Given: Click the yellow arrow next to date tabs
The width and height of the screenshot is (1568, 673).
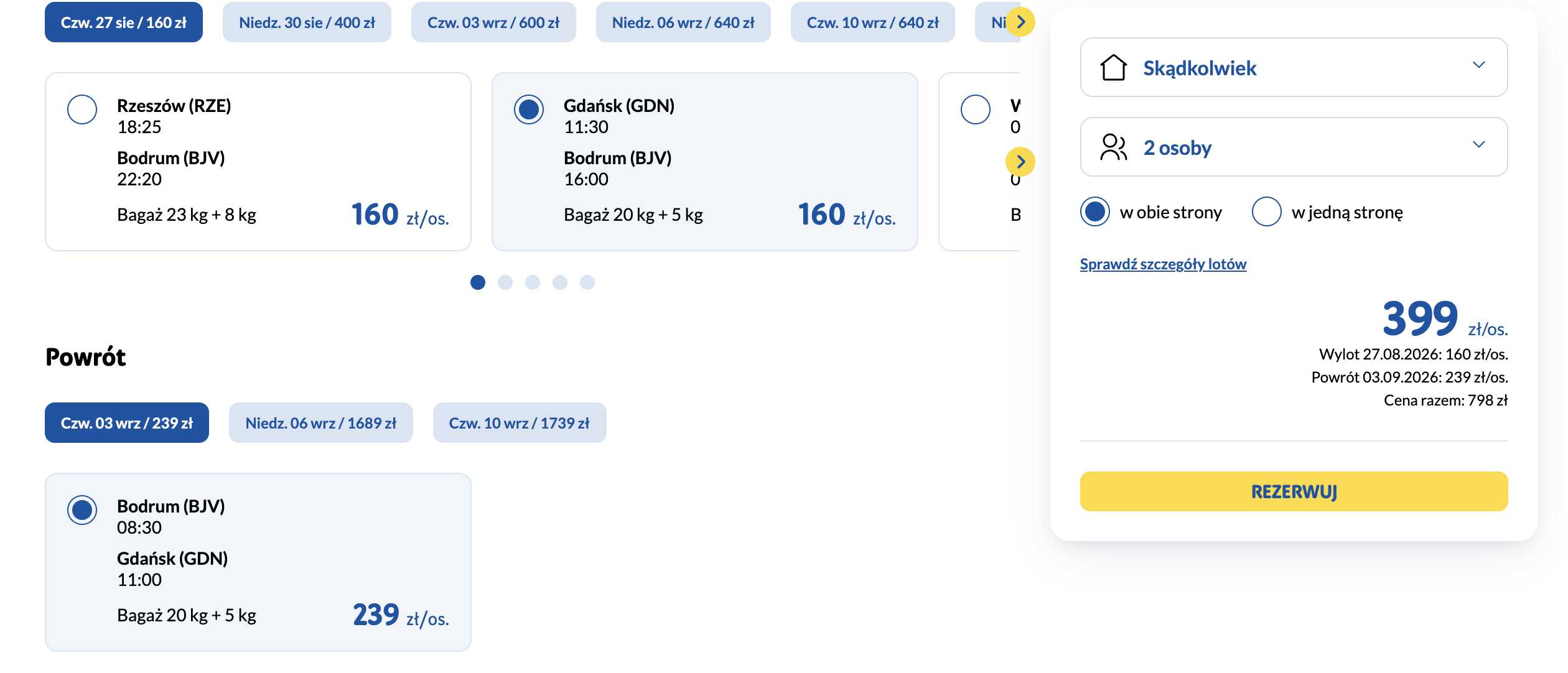Looking at the screenshot, I should point(1020,22).
